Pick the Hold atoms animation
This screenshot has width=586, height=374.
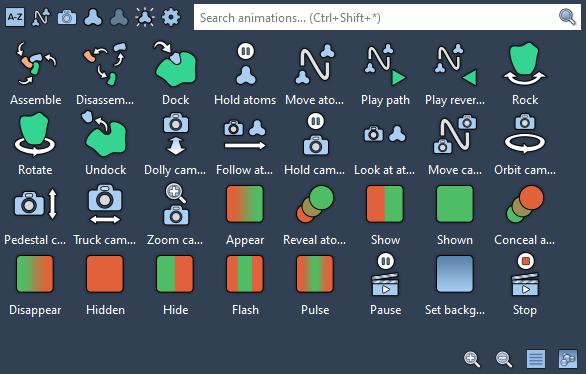click(246, 64)
